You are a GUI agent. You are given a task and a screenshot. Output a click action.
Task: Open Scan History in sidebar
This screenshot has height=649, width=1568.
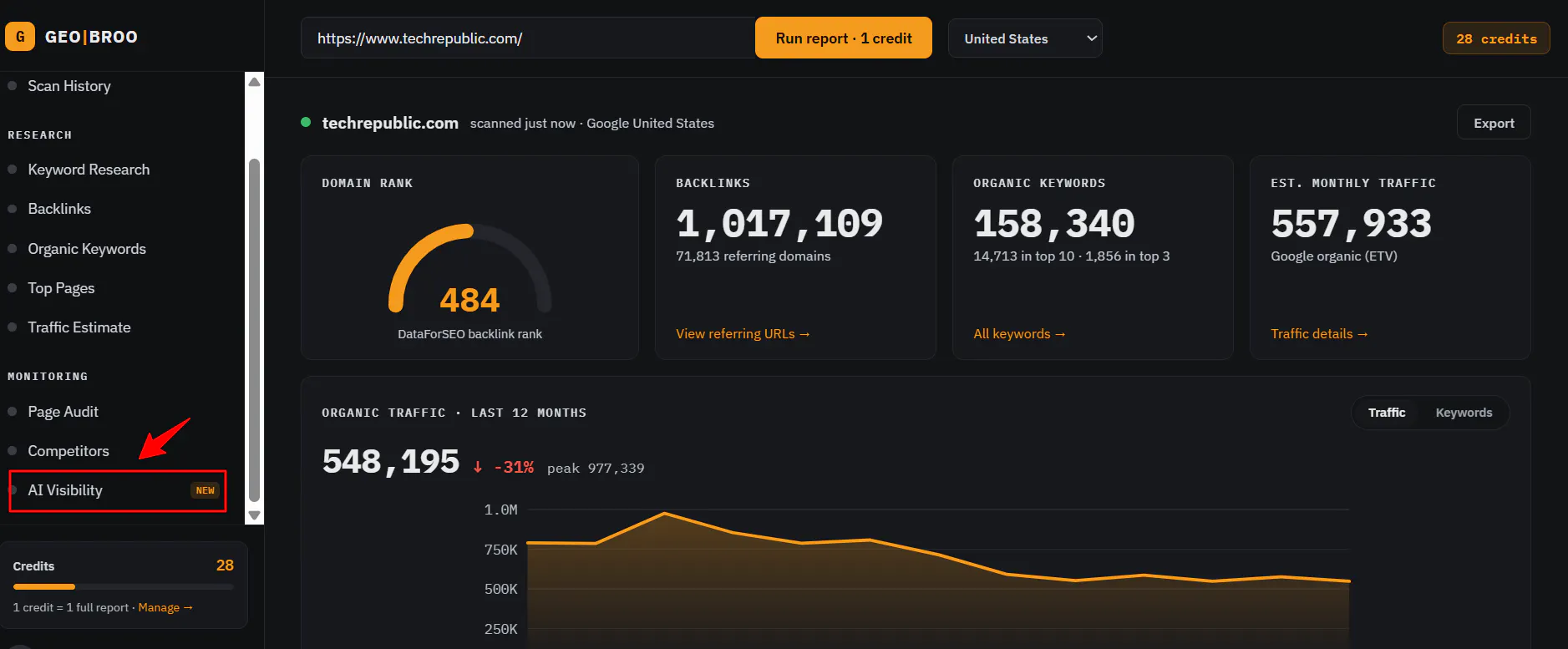point(69,86)
